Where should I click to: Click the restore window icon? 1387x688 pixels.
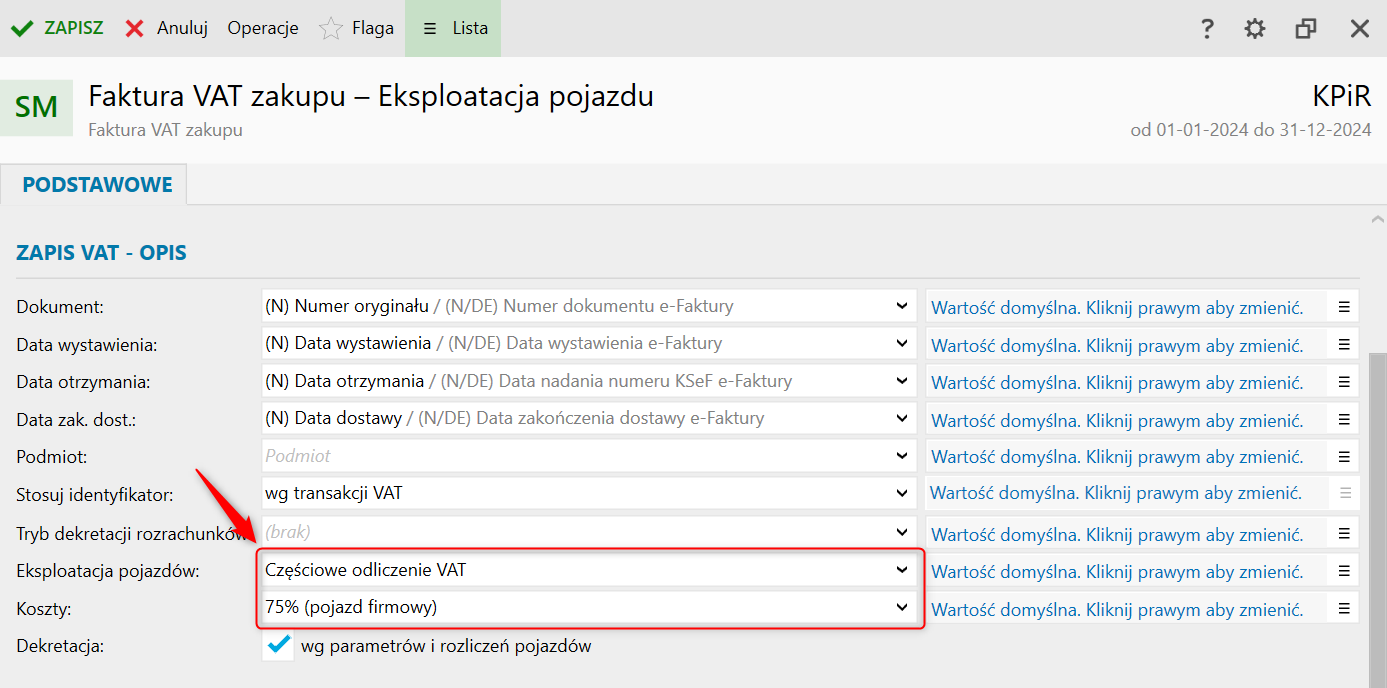pyautogui.click(x=1306, y=28)
